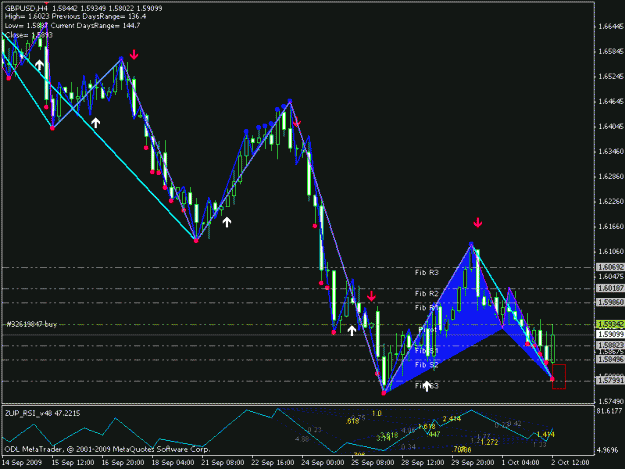Select the red down arrow above the 16 Sep swing high
Image resolution: width=625 pixels, height=469 pixels.
(134, 55)
